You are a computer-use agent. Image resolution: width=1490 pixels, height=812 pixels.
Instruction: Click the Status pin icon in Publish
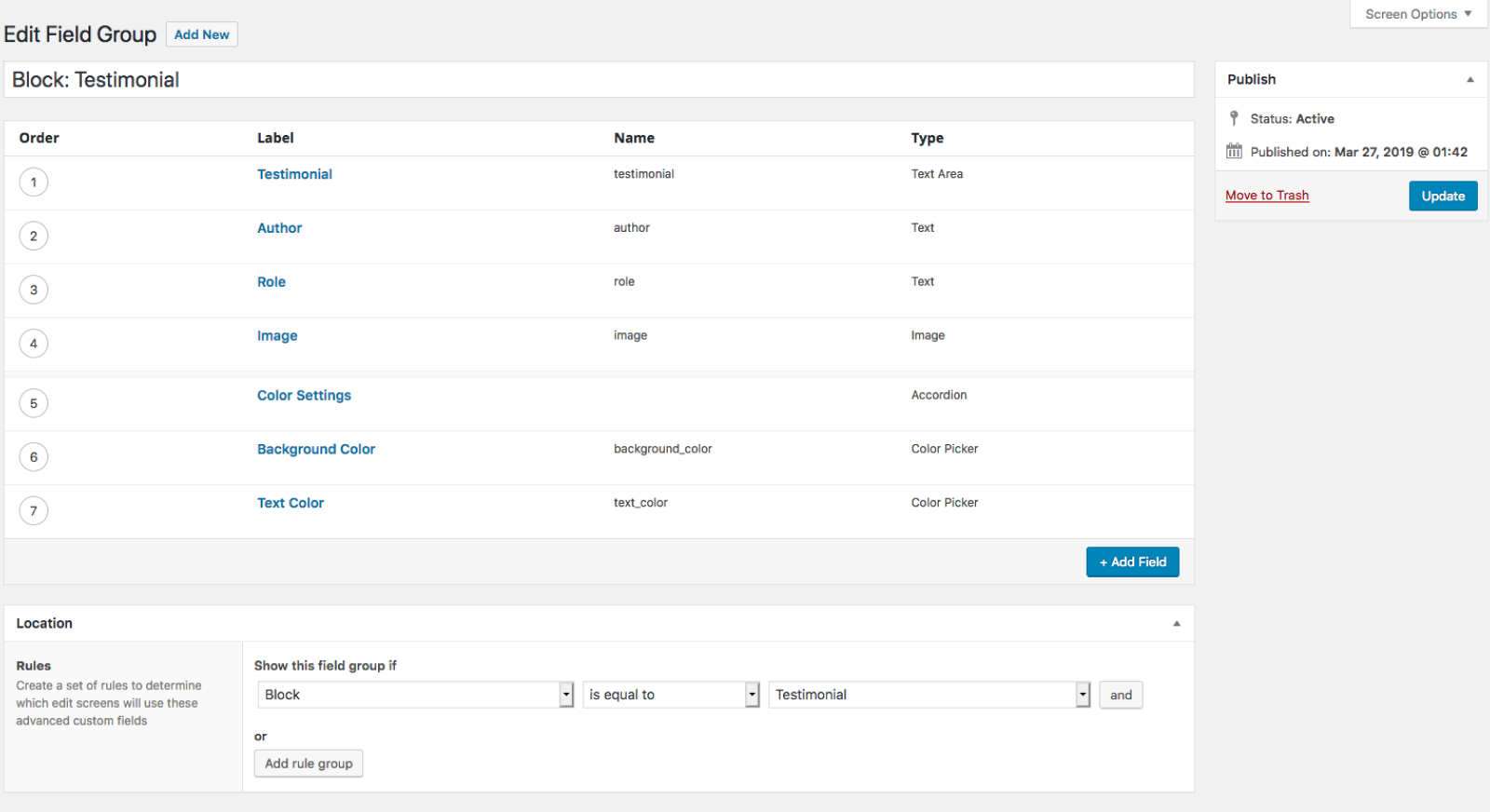pyautogui.click(x=1234, y=118)
